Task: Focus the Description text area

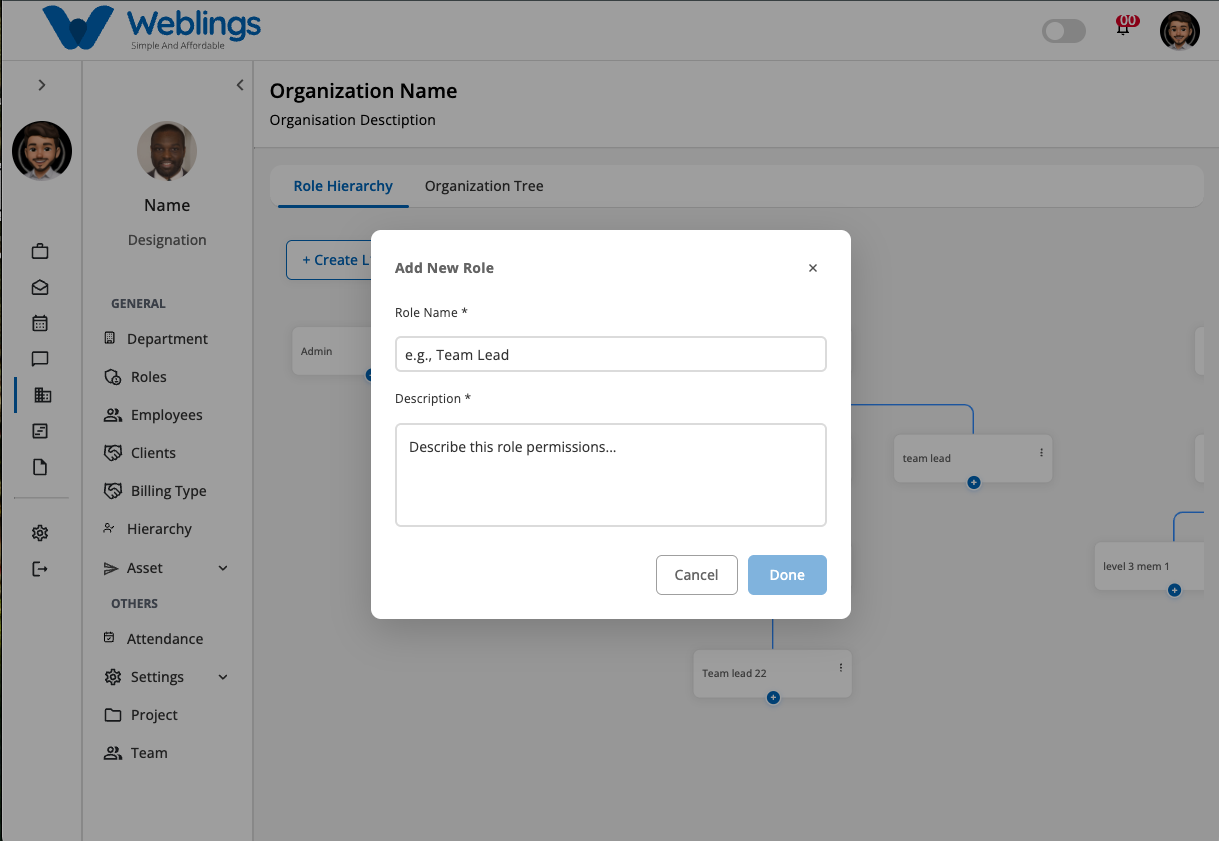Action: pos(611,475)
